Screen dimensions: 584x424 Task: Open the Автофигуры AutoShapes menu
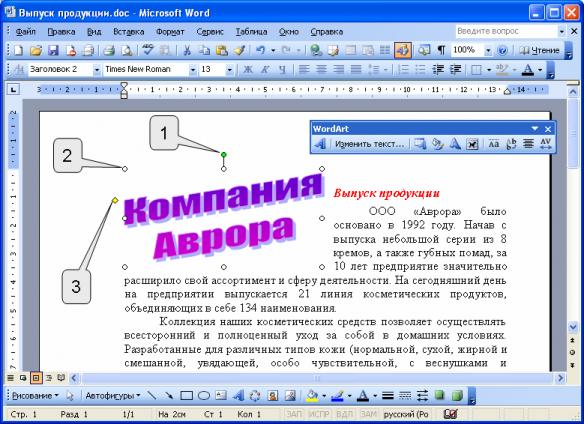click(113, 395)
